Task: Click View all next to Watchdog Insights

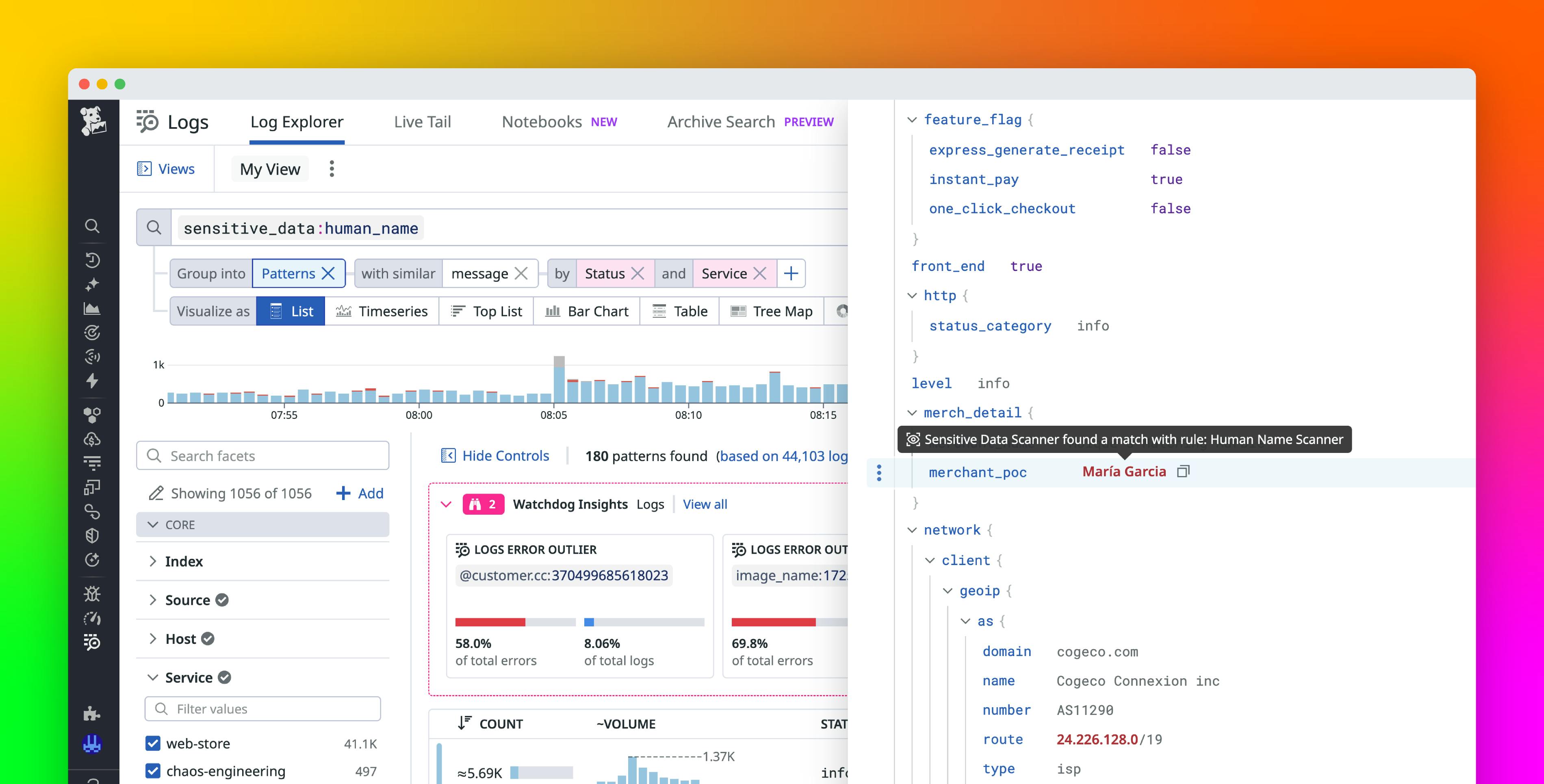Action: [x=705, y=504]
